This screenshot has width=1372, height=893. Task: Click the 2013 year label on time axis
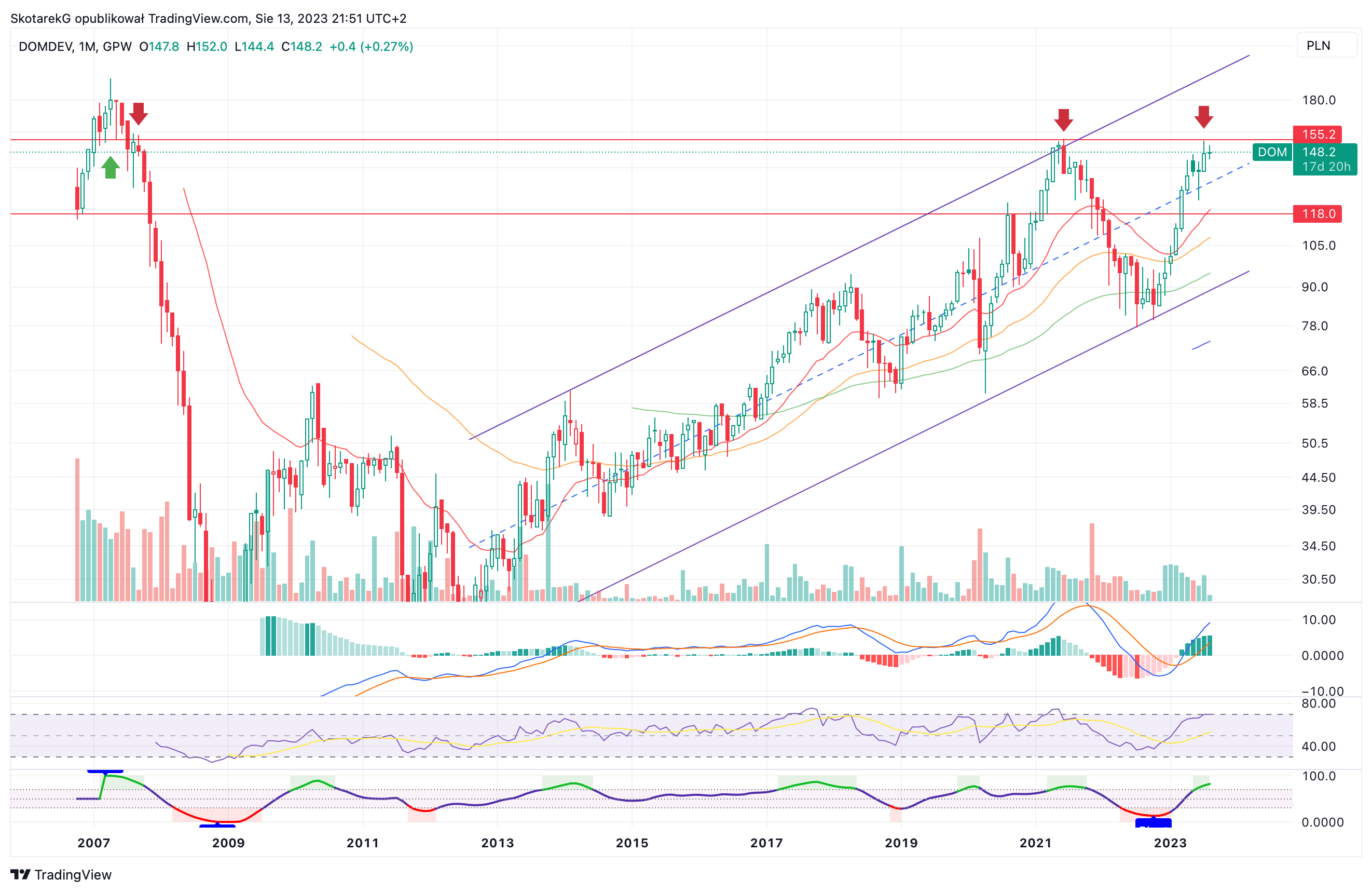[498, 843]
